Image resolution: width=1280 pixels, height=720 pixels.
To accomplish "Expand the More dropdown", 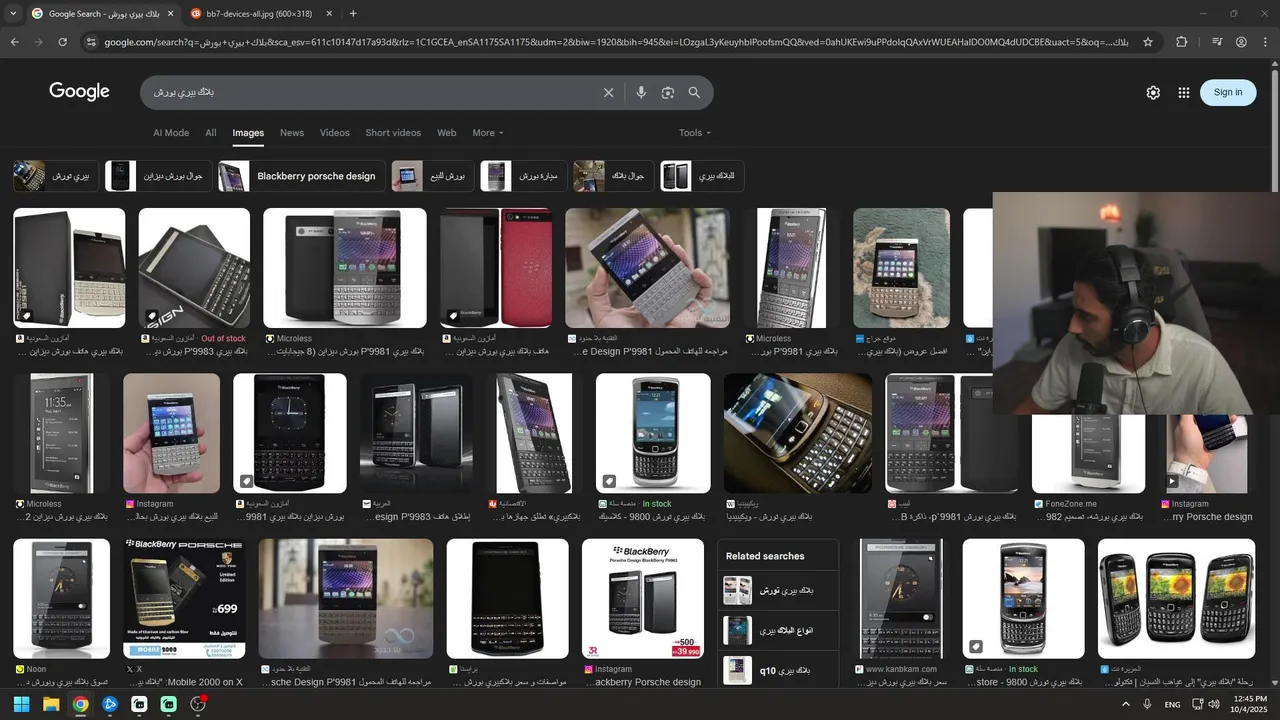I will [x=488, y=133].
